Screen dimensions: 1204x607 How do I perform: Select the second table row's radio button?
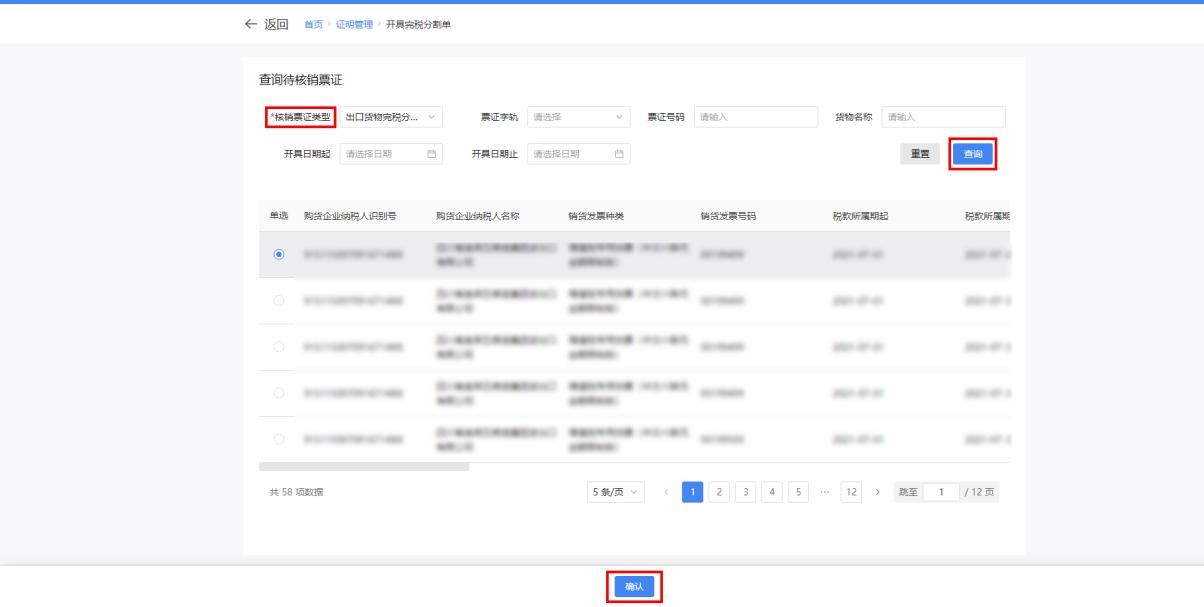277,300
